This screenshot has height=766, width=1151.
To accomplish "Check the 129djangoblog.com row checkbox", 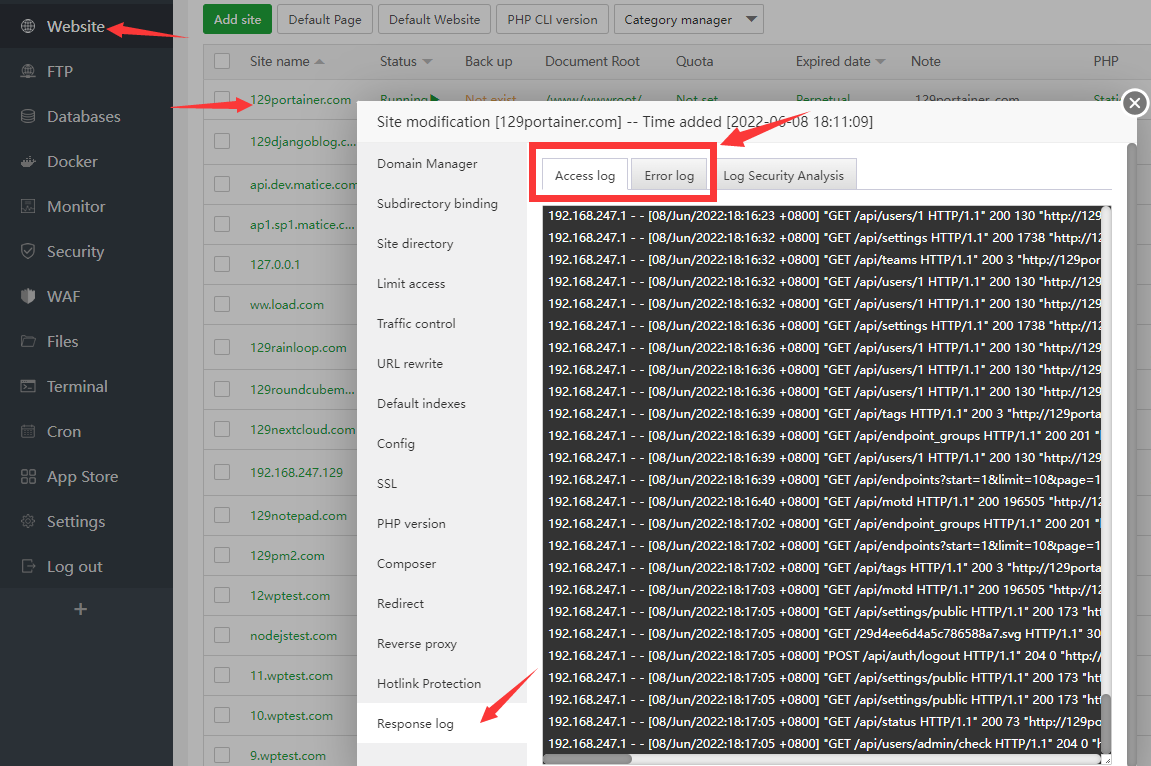I will point(222,141).
